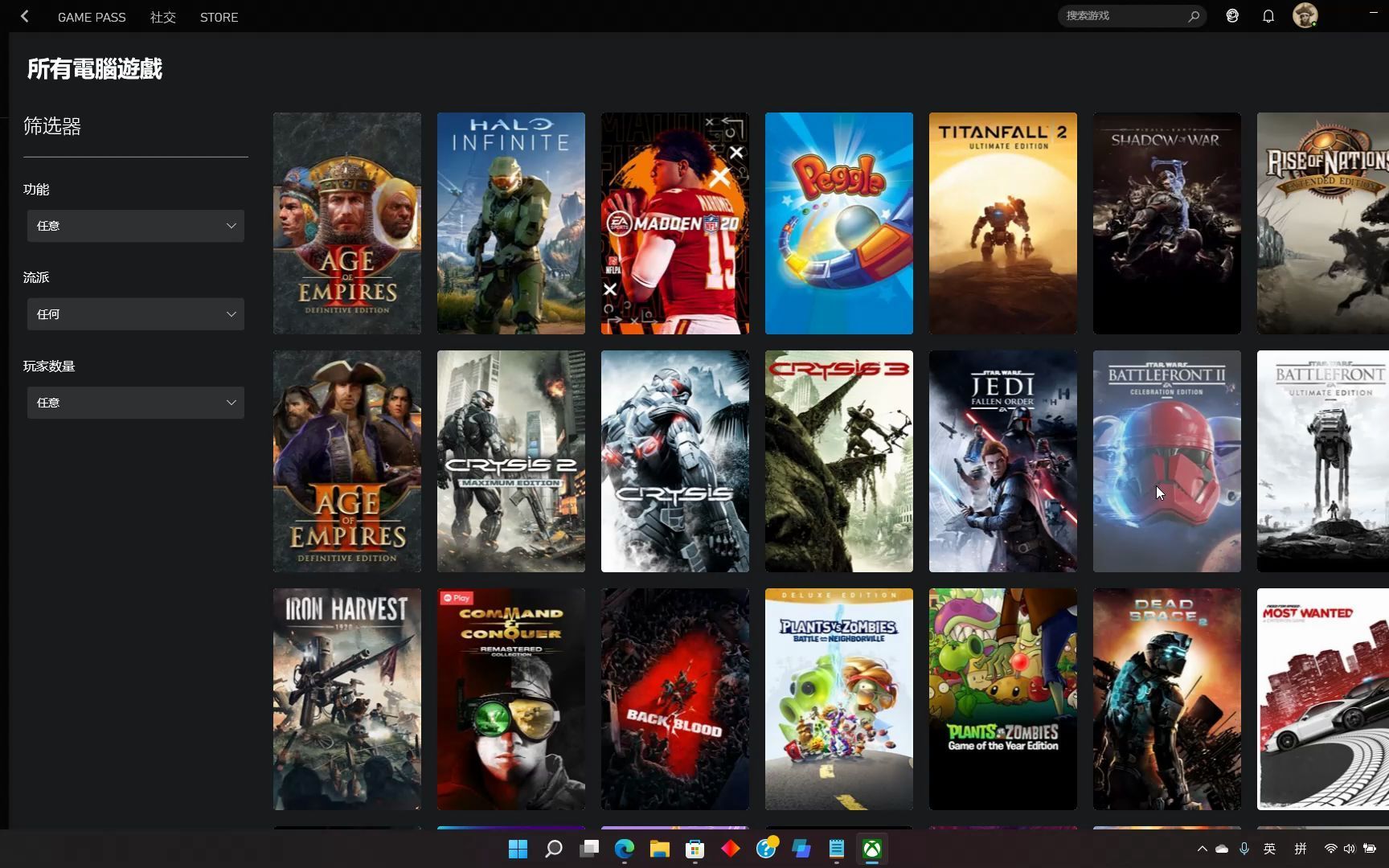Open Battlefront Ultimate Edition tile
1389x868 pixels.
[x=1323, y=461]
